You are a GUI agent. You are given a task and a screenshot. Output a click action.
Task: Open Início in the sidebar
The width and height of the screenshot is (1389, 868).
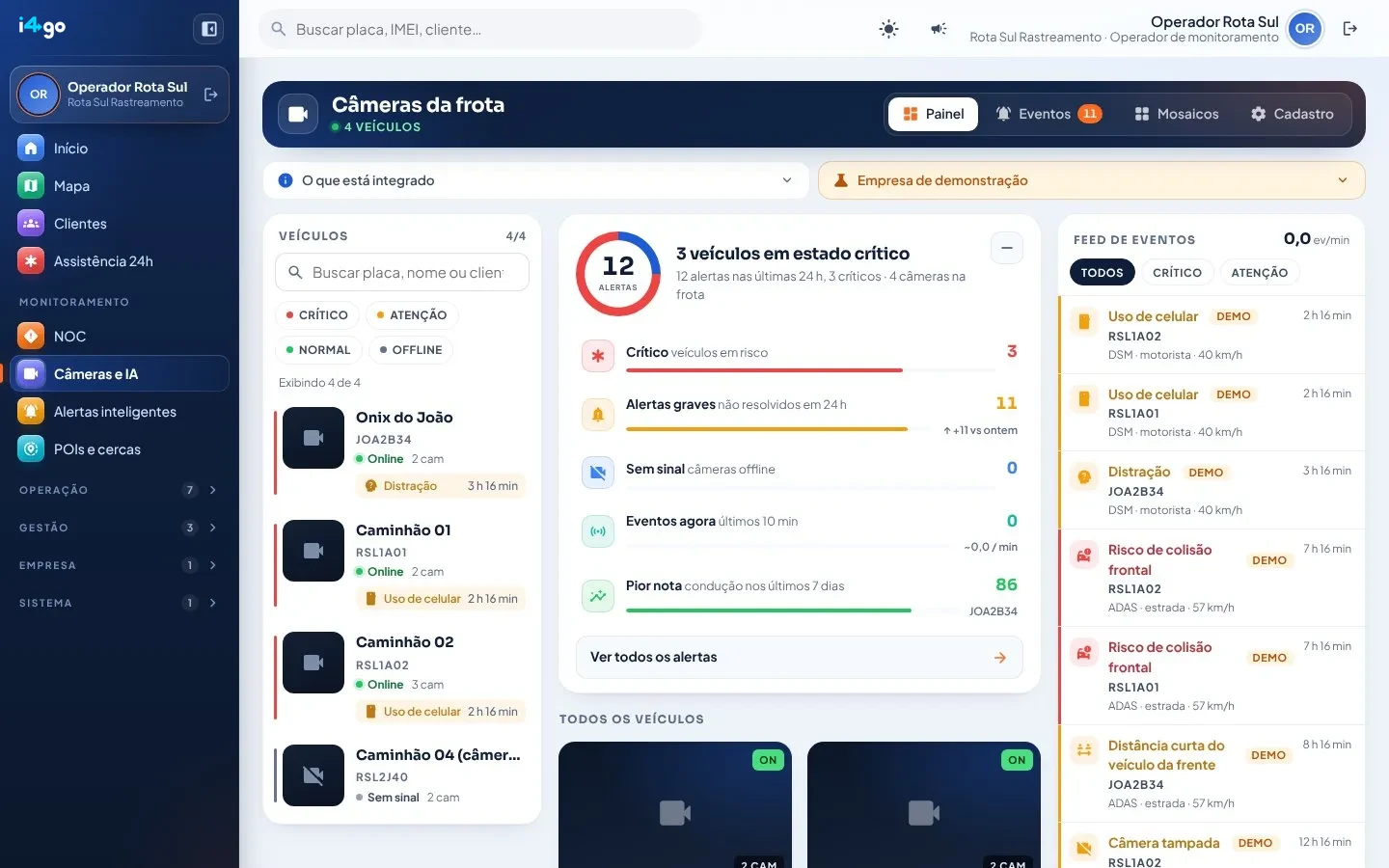click(x=120, y=149)
